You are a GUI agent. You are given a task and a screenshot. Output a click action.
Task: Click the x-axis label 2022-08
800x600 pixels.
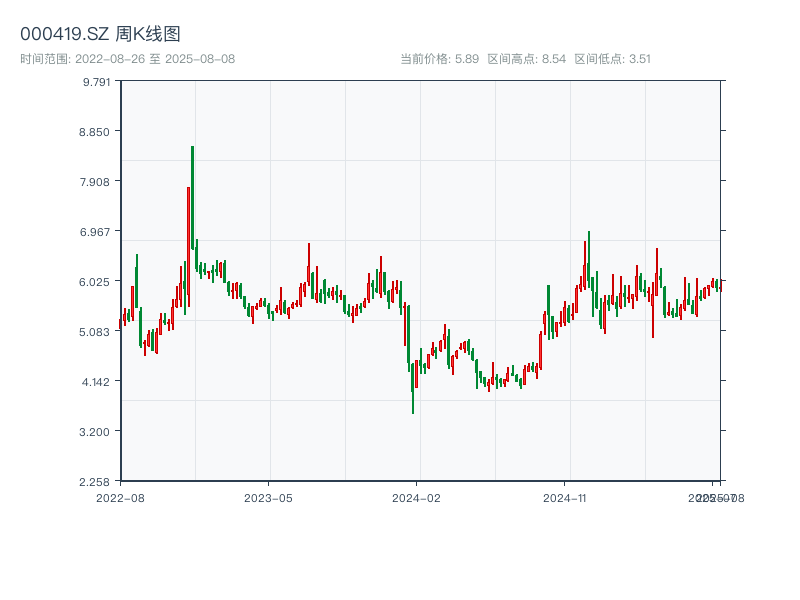click(x=120, y=498)
